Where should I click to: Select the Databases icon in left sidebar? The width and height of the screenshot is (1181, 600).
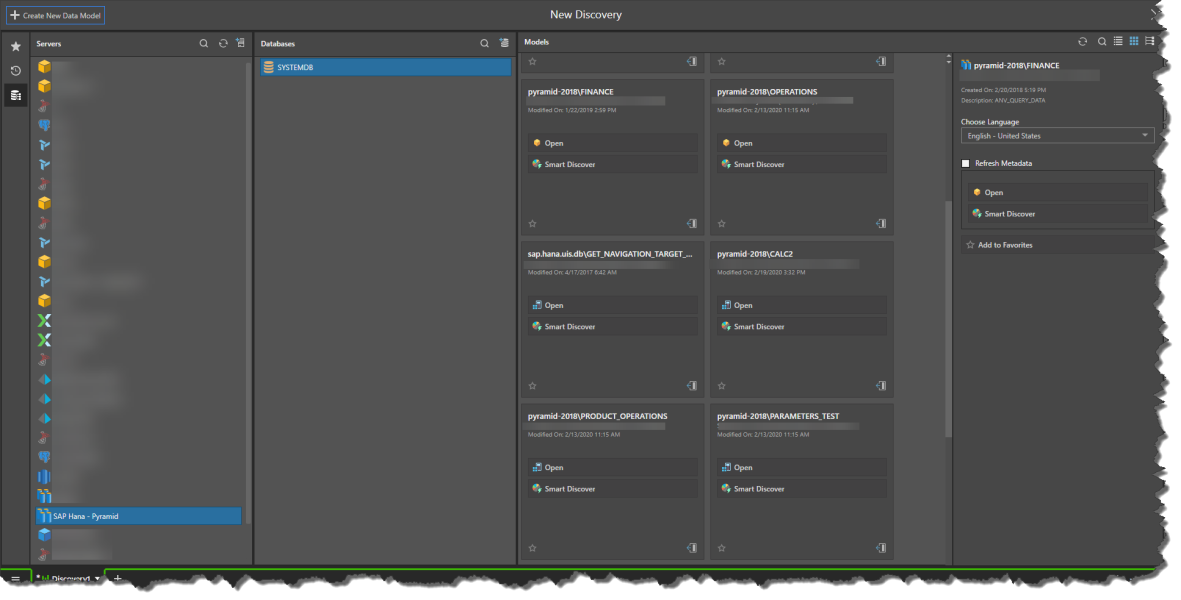point(14,94)
